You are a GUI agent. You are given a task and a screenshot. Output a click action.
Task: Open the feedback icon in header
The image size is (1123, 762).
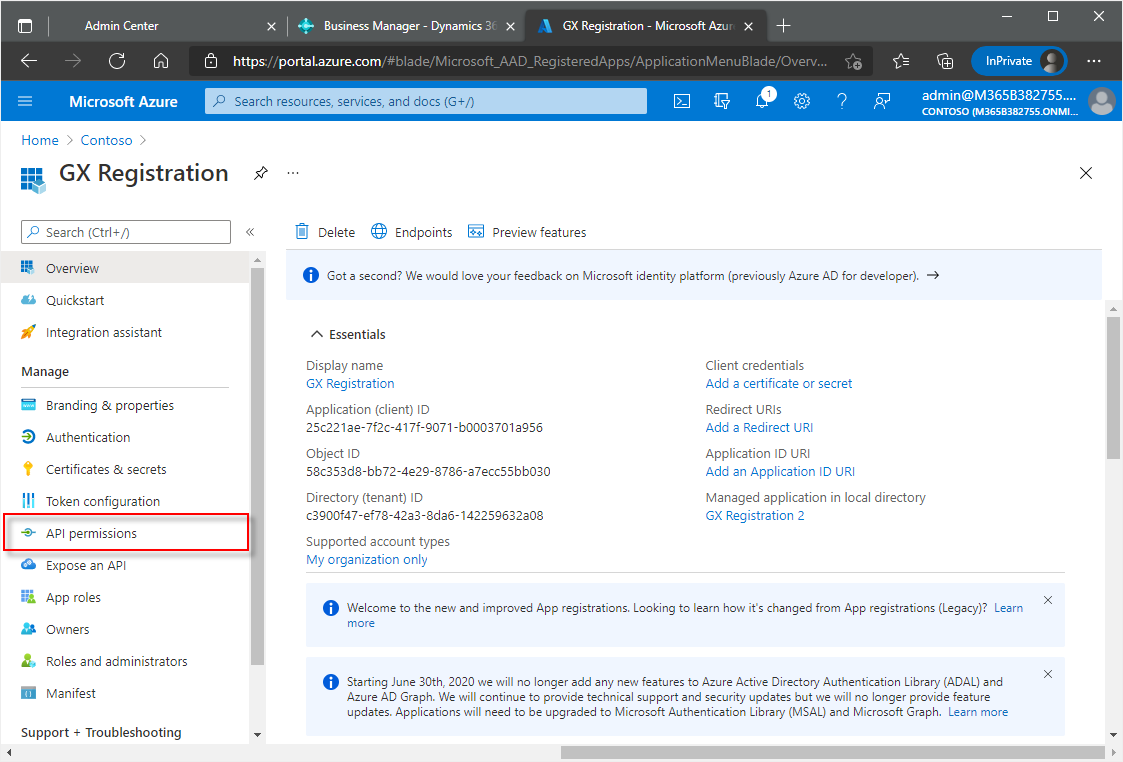881,101
